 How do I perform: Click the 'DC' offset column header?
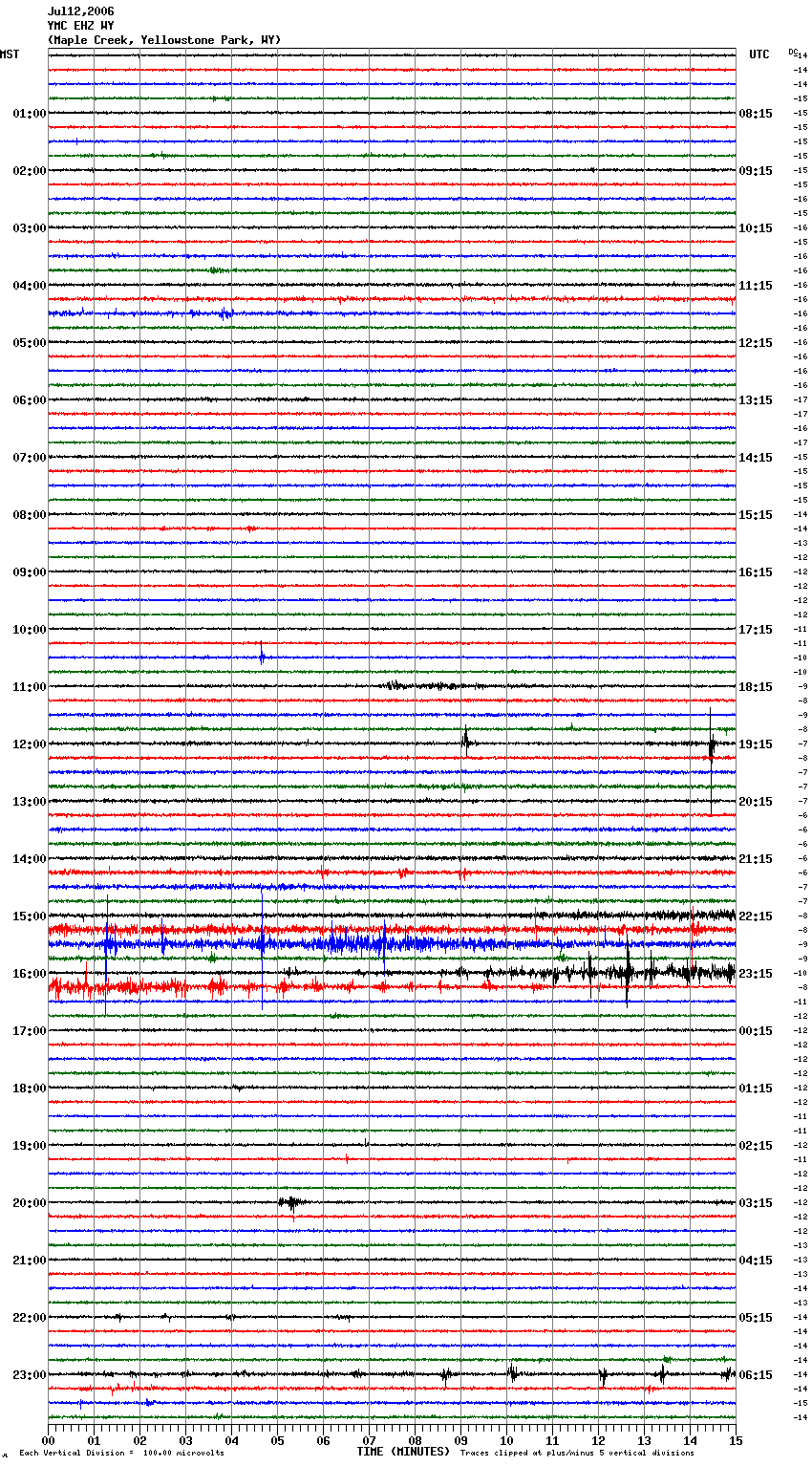click(x=793, y=52)
